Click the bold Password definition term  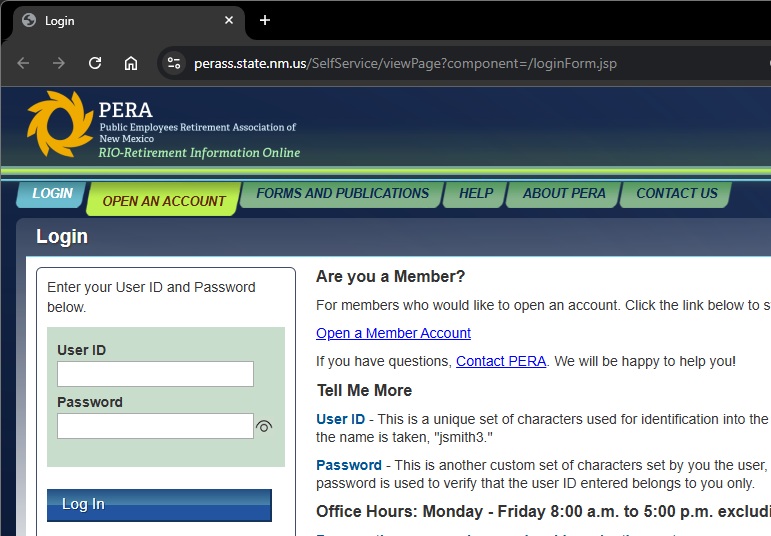[x=349, y=465]
